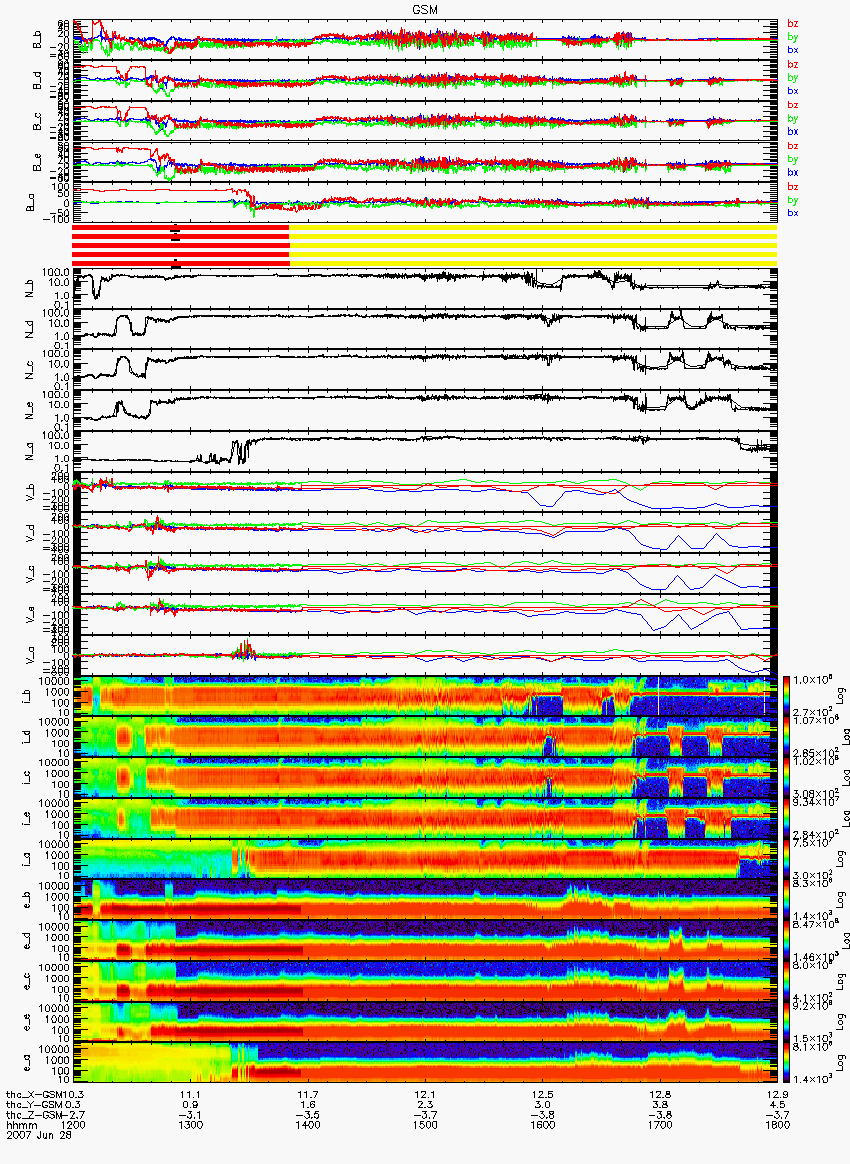Select the B_b magnetic field panel label
This screenshot has width=850, height=1164.
[x=37, y=39]
